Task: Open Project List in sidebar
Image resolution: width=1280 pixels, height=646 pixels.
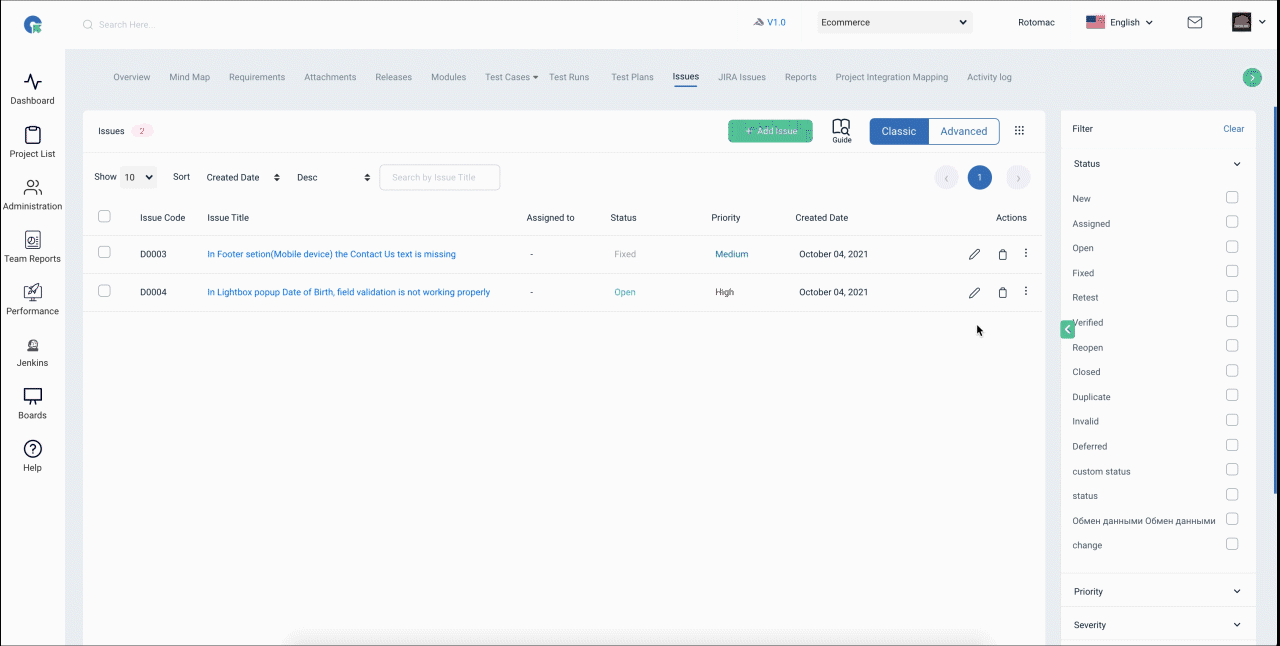Action: [33, 135]
